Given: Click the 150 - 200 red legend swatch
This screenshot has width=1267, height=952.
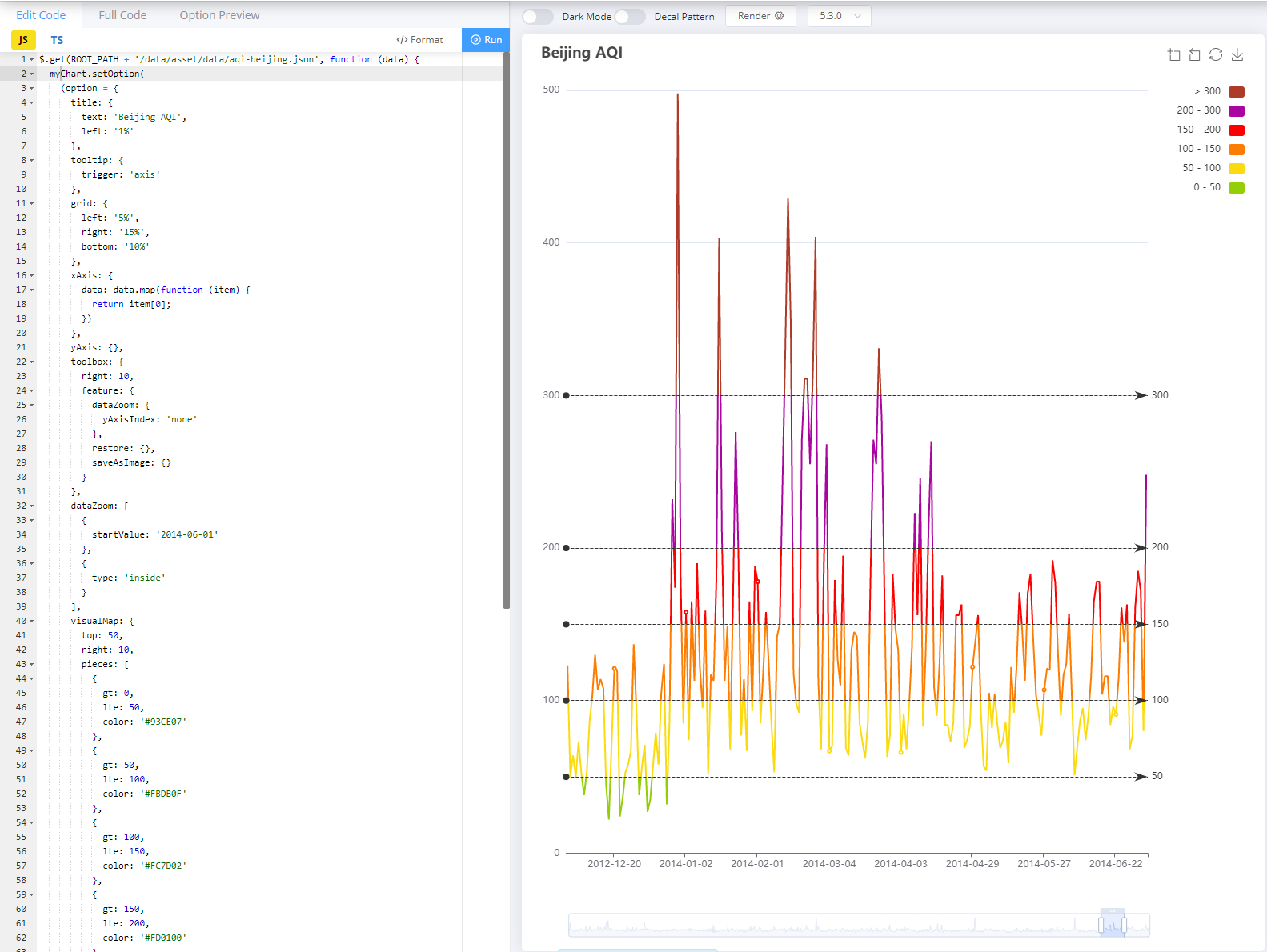Looking at the screenshot, I should pyautogui.click(x=1237, y=130).
